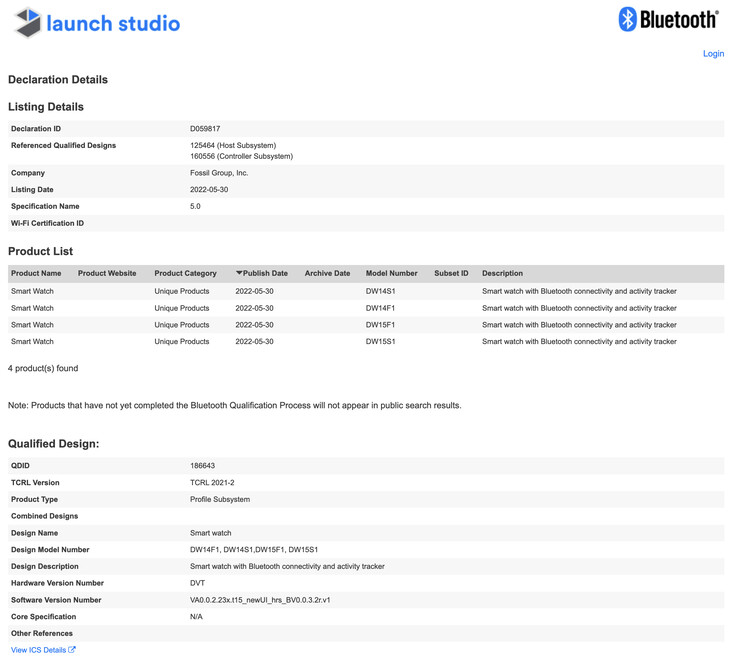Select the DW14F1 model number cell
The width and height of the screenshot is (738, 664).
(380, 308)
